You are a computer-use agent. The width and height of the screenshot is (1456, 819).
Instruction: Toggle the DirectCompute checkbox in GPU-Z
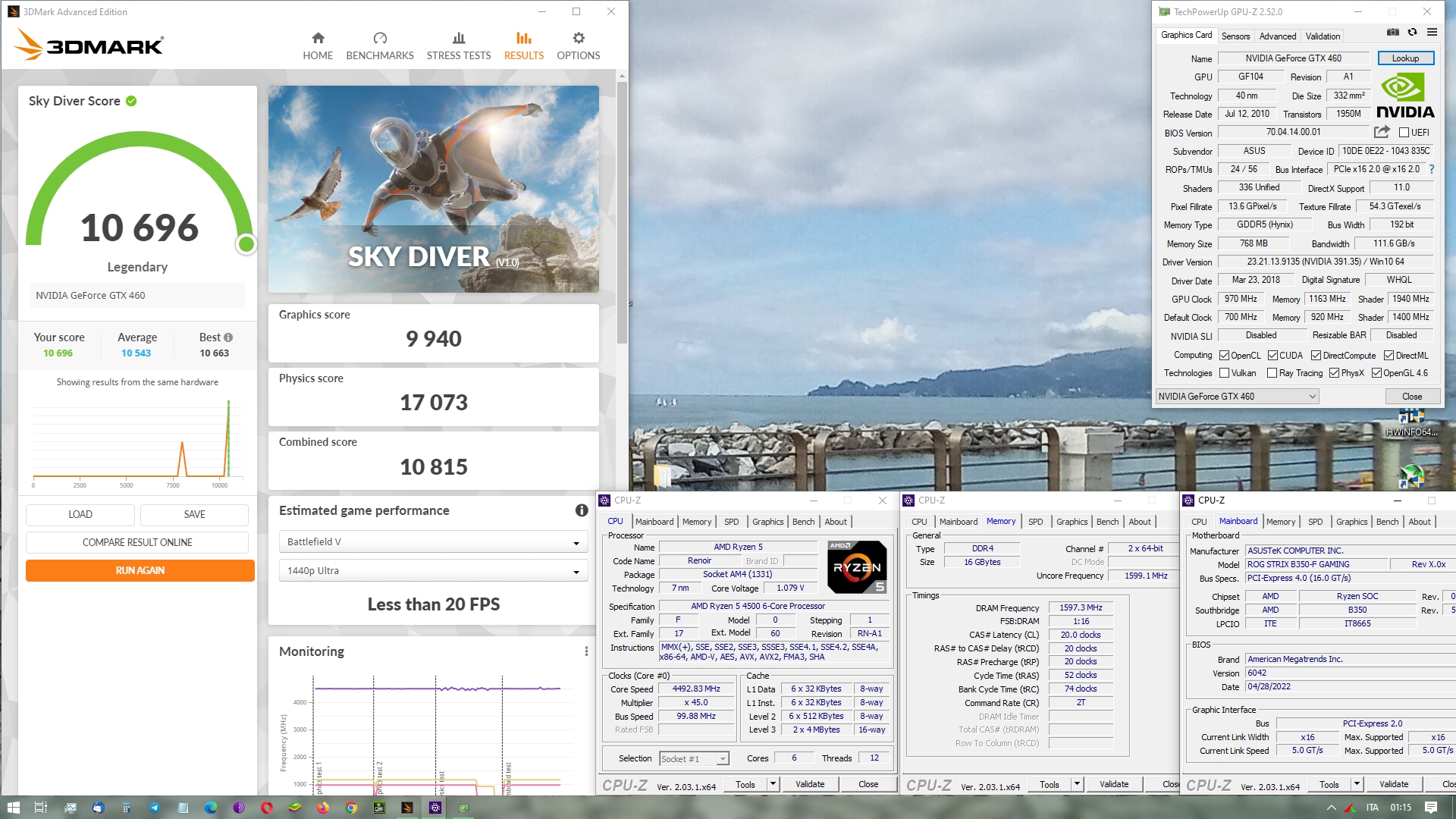pyautogui.click(x=1316, y=355)
